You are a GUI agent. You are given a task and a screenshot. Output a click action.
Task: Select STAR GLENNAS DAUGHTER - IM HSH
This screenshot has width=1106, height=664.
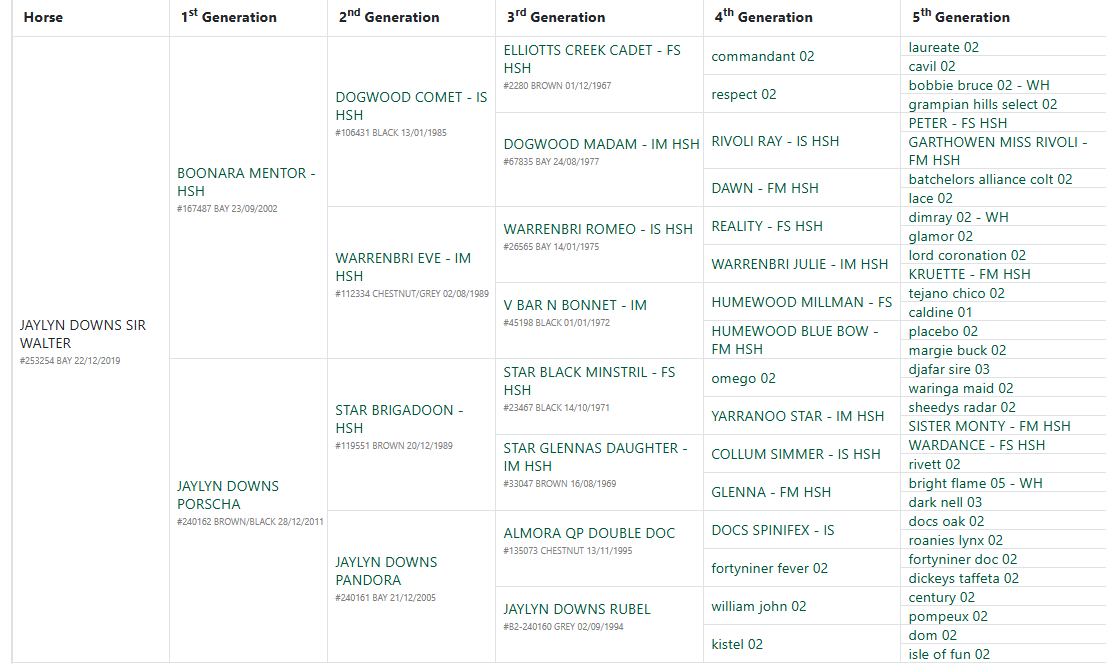point(595,457)
